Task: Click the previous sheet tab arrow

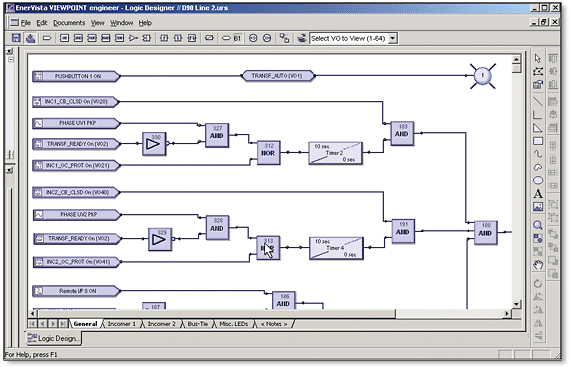Action: [43, 323]
